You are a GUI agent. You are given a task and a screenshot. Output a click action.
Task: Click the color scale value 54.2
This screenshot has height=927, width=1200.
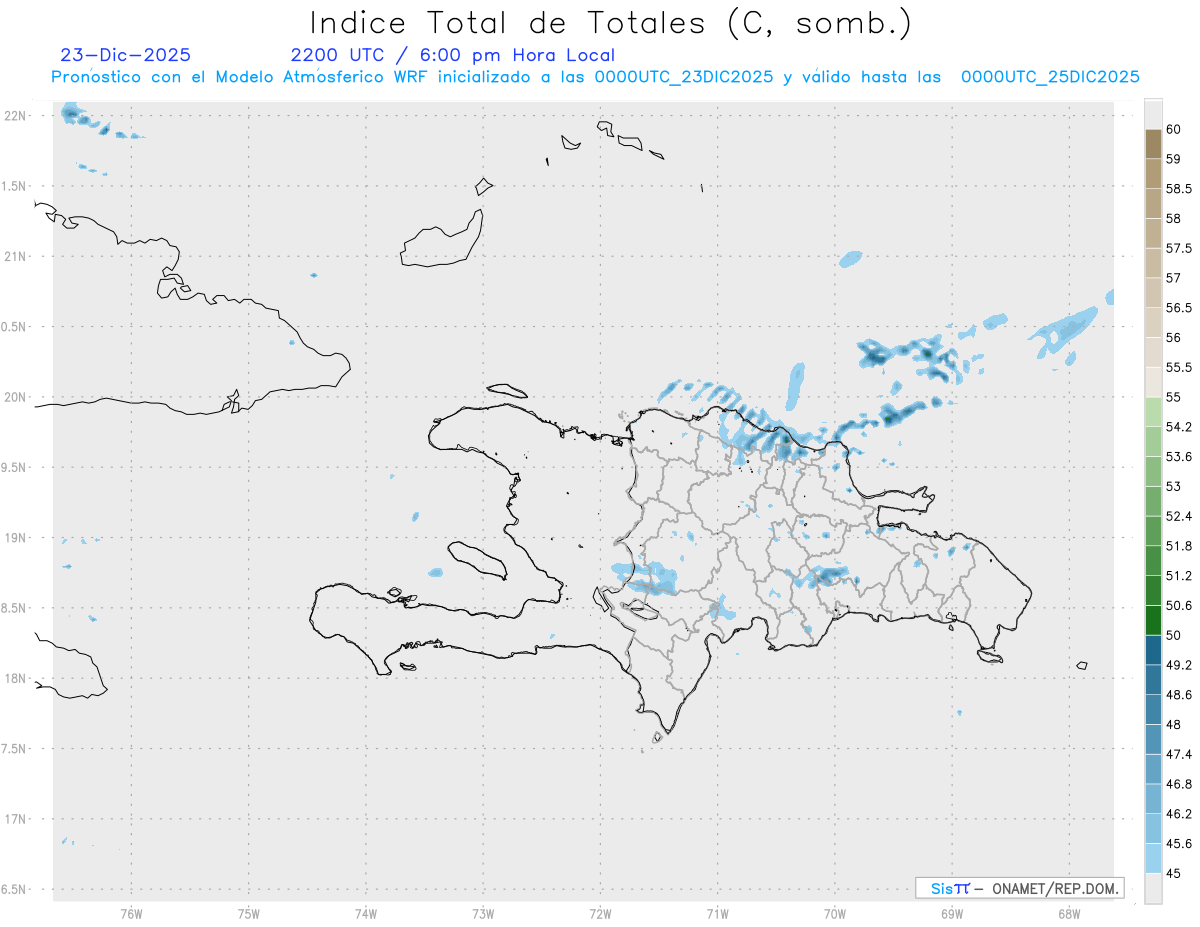point(1178,427)
